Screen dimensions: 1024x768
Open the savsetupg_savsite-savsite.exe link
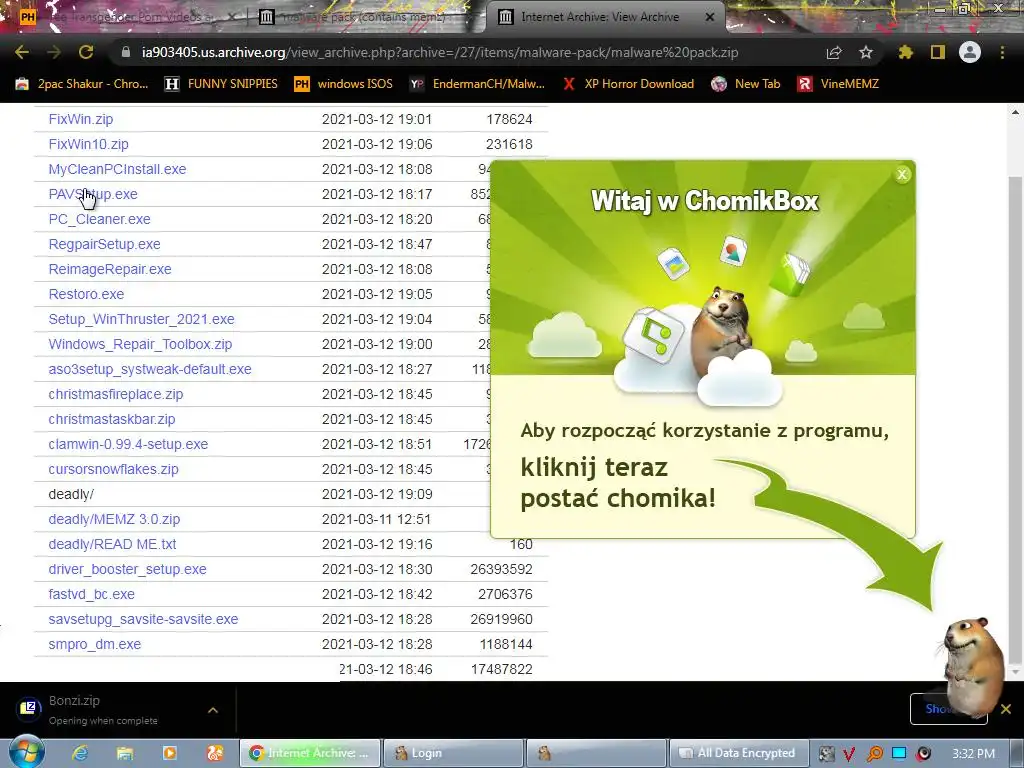point(143,619)
